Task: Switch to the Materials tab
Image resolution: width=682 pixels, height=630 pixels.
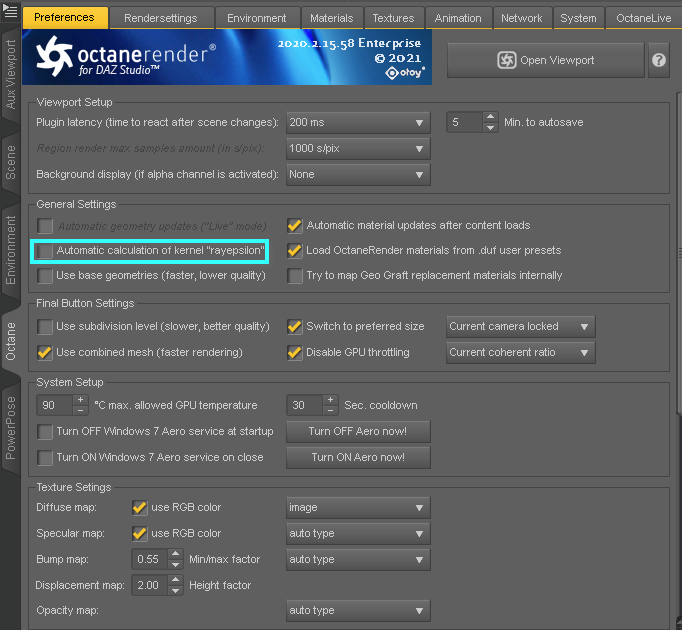Action: [332, 18]
